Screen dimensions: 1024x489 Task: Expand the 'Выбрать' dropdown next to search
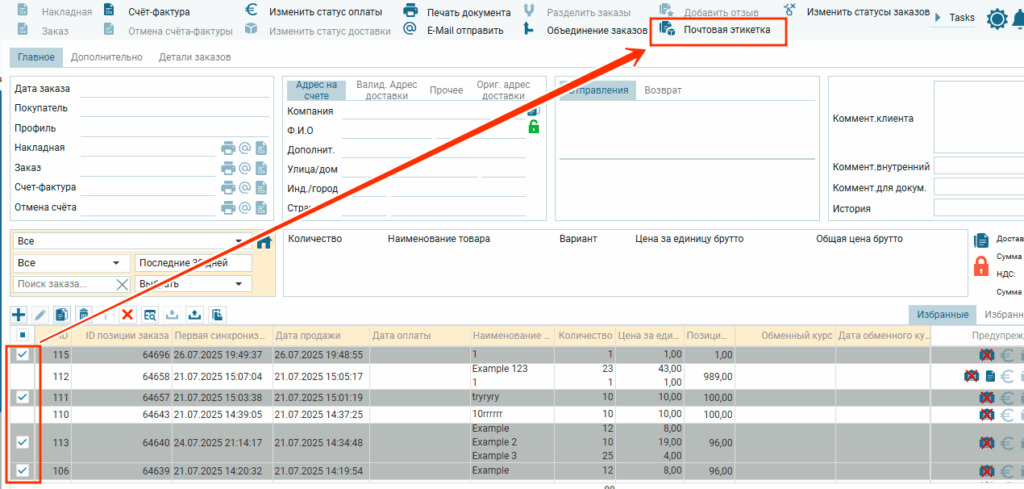pos(193,284)
